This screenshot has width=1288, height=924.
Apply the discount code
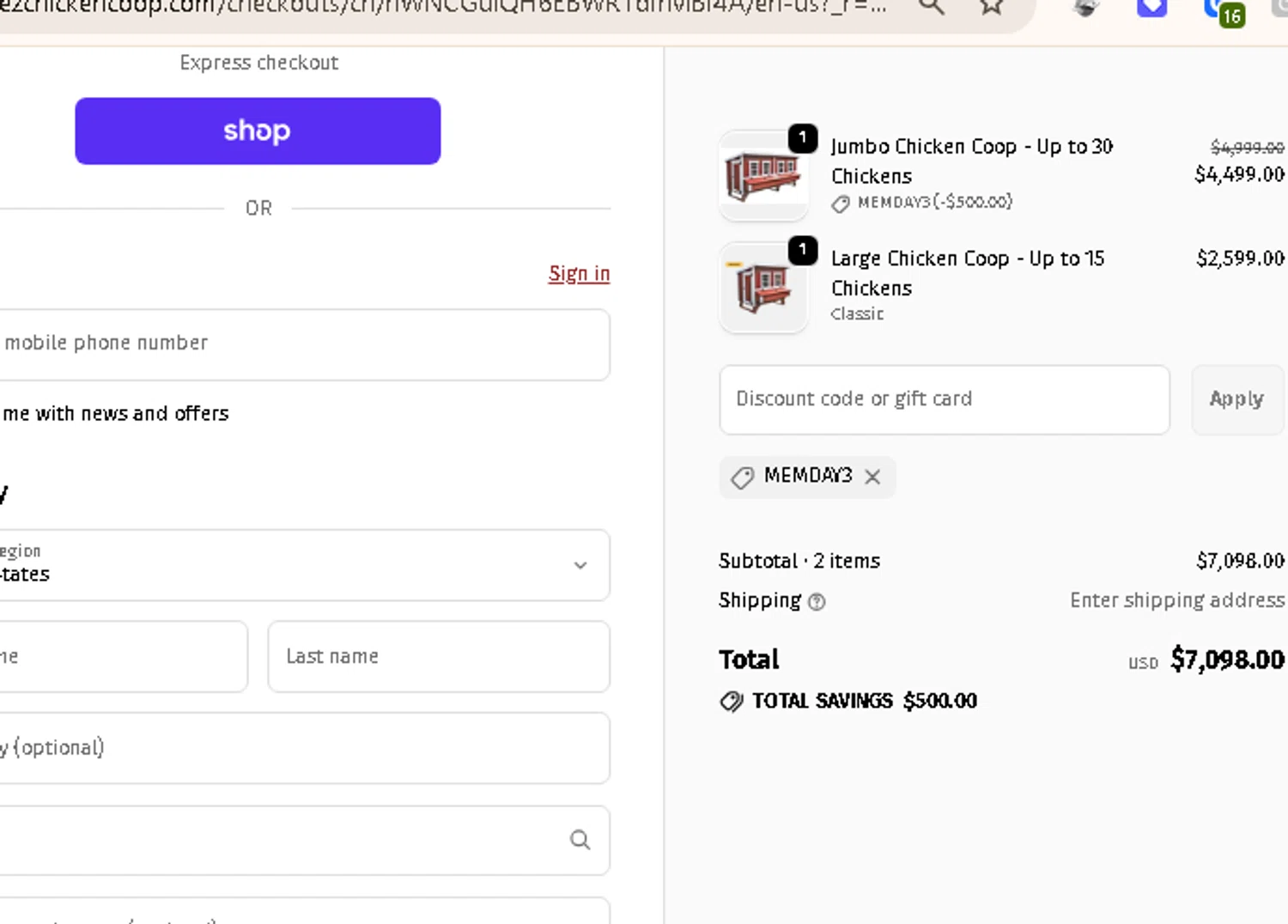[1236, 399]
